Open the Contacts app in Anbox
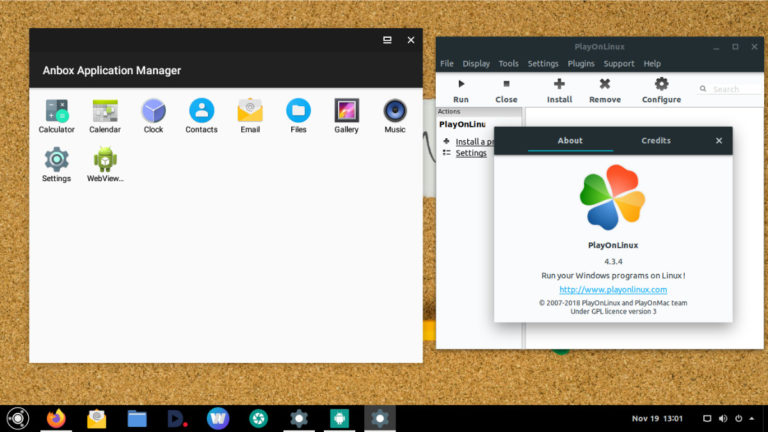 (x=201, y=116)
